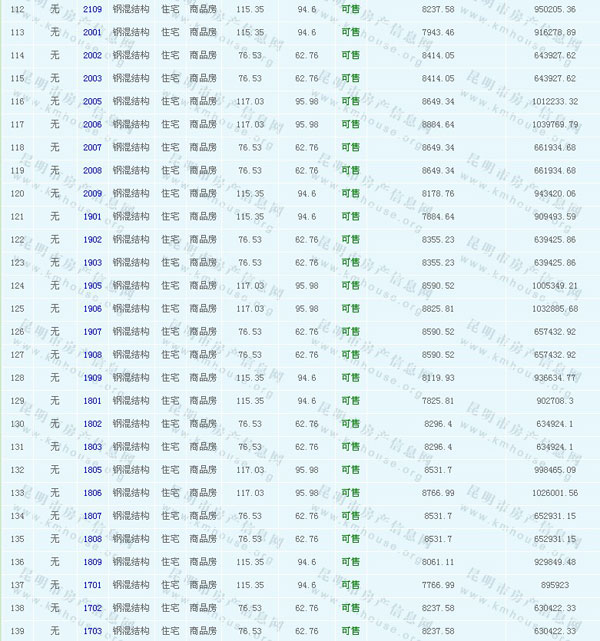
Task: Click 可售 status for room 2003
Action: pos(350,78)
